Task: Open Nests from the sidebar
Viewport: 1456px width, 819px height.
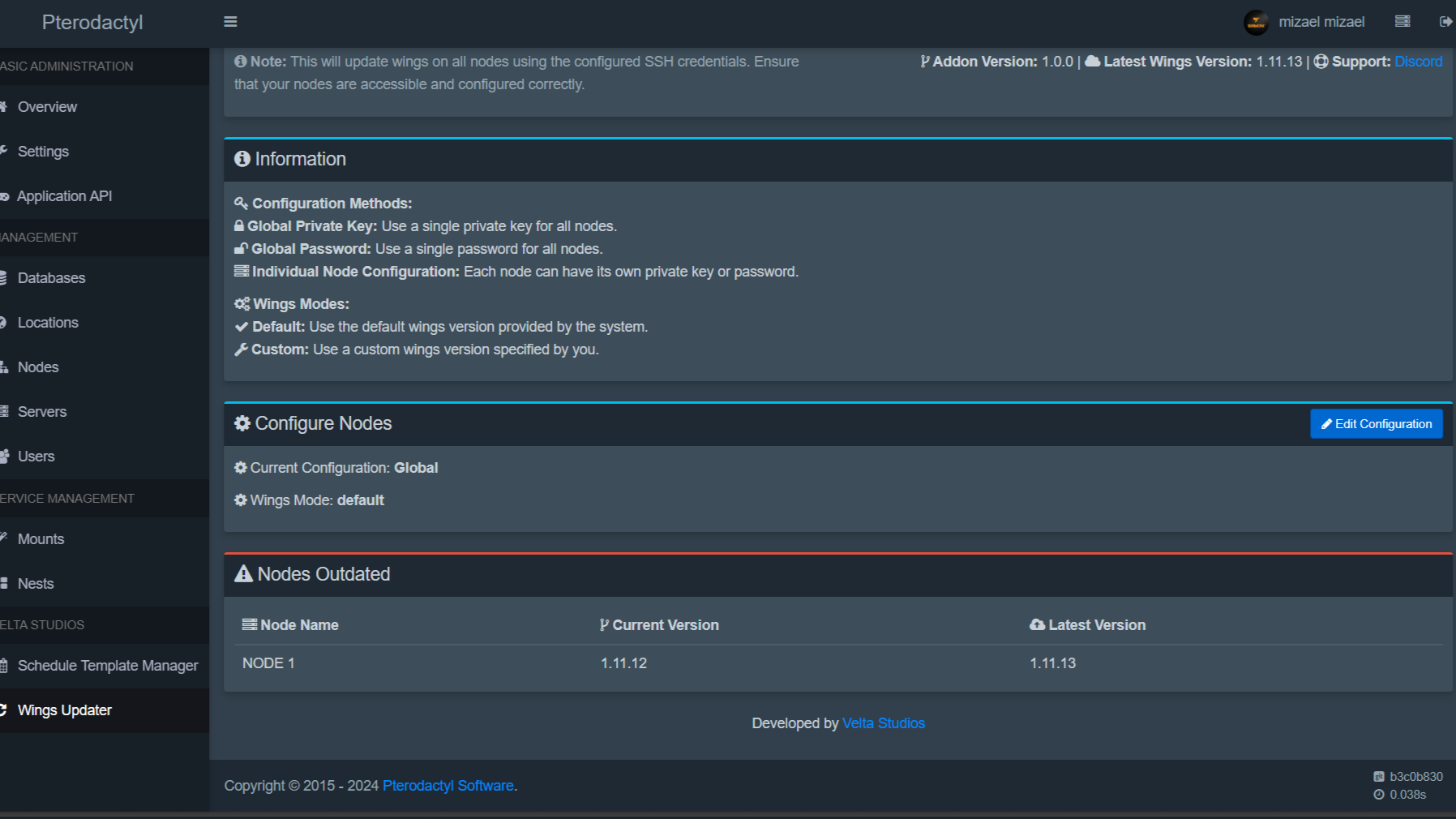Action: pyautogui.click(x=36, y=584)
